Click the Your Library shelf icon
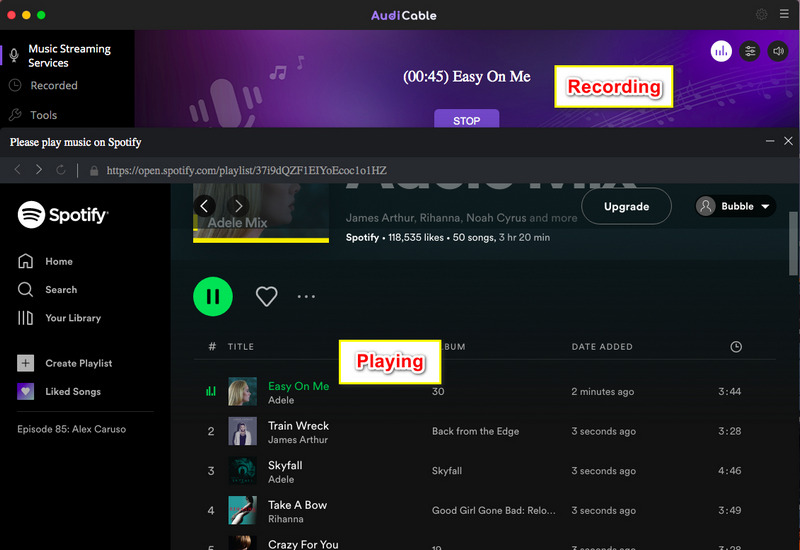The image size is (800, 550). click(26, 318)
